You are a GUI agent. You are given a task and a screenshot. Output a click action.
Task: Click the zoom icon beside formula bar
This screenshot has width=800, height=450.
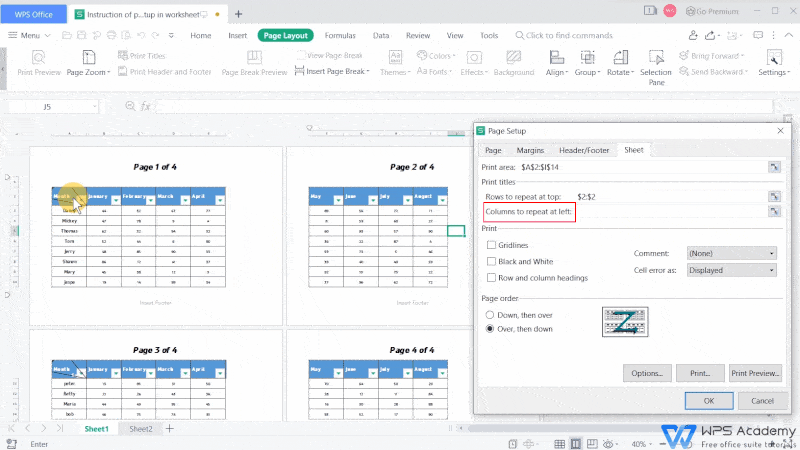130,106
